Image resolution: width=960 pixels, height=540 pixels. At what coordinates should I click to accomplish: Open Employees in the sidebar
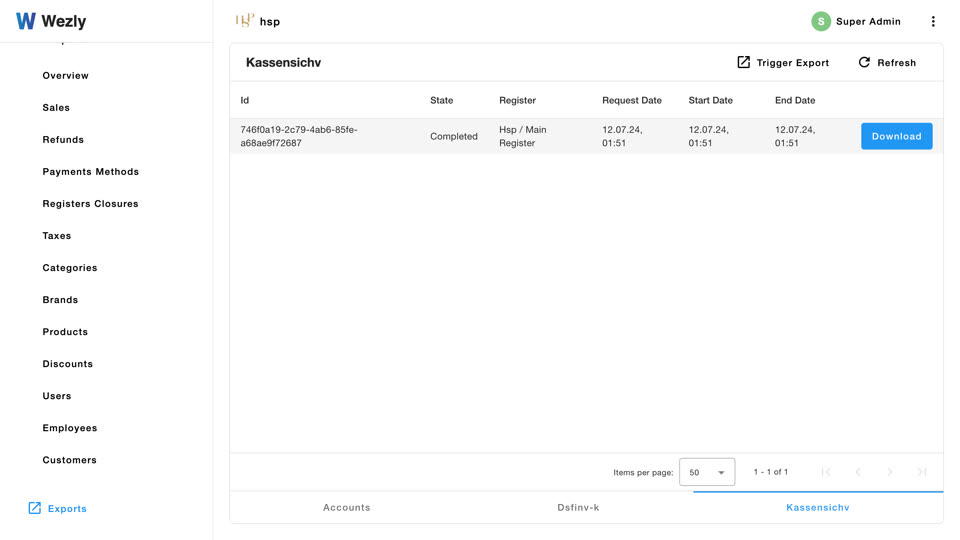(70, 428)
